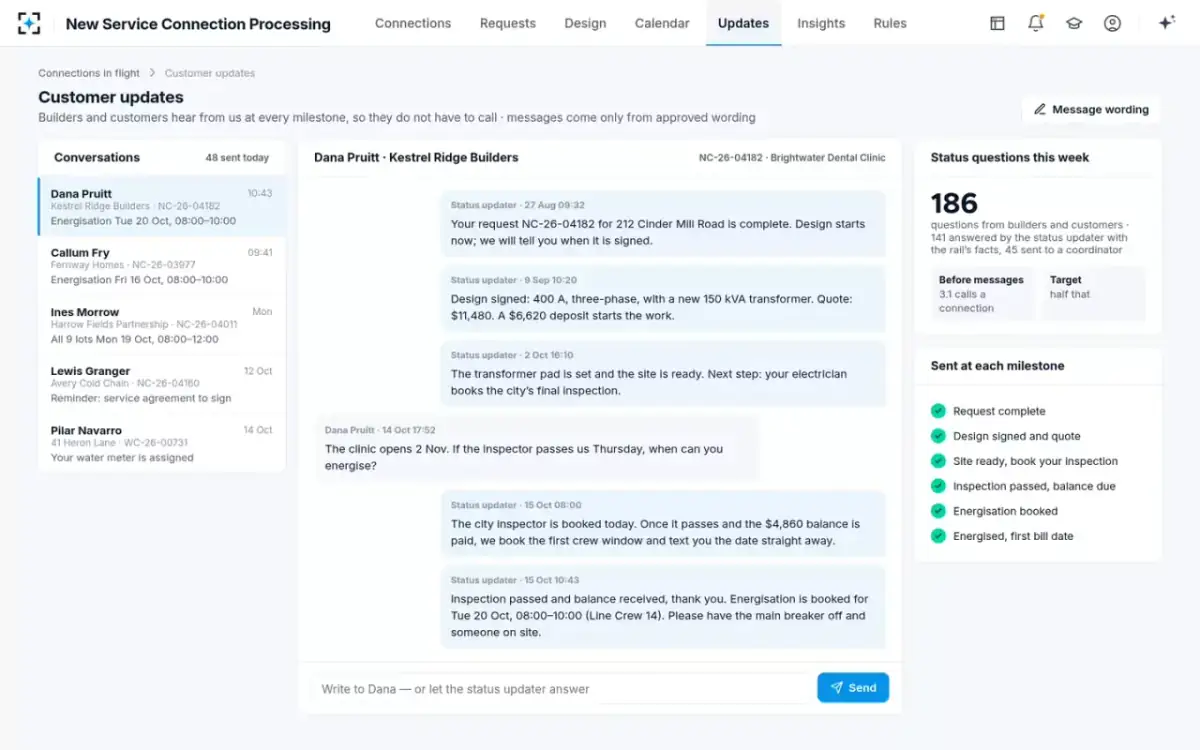Viewport: 1200px width, 750px height.
Task: Click green check beside Inspection passed
Action: click(938, 486)
